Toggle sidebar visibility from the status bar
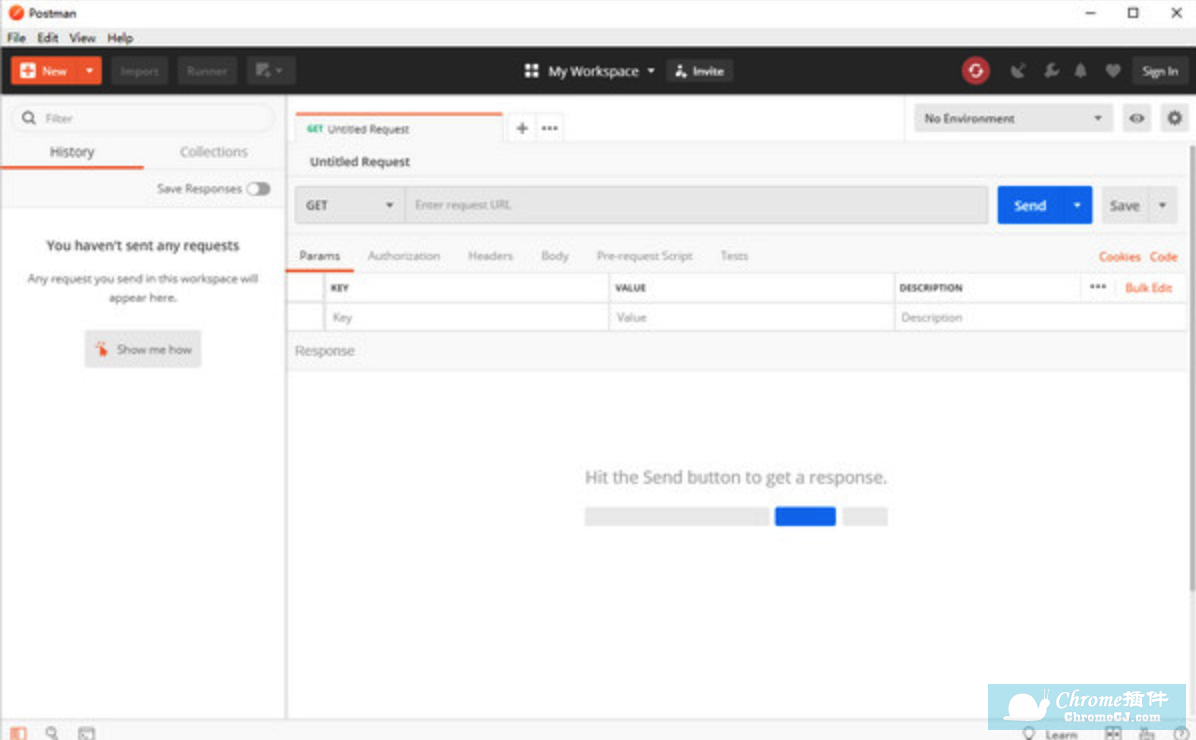This screenshot has height=740, width=1196. [x=19, y=733]
